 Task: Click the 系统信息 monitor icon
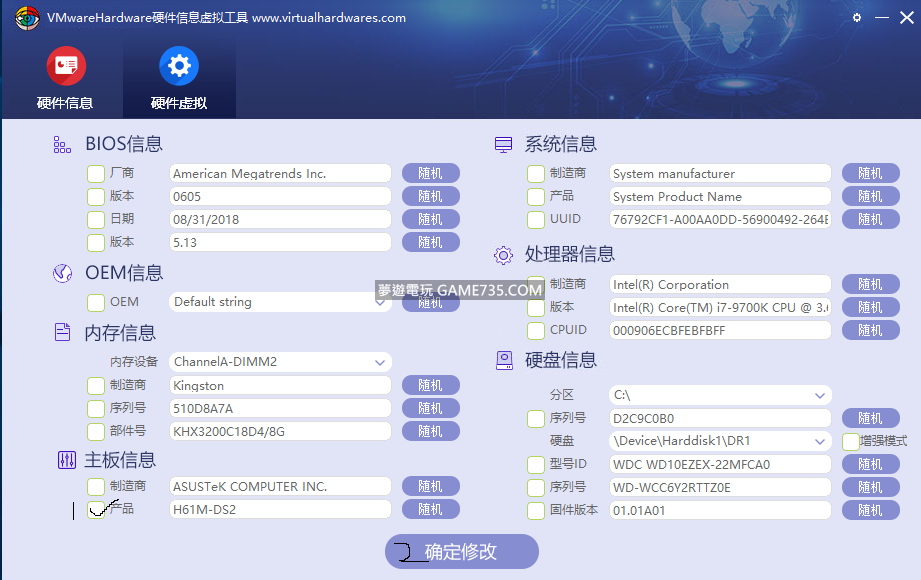[503, 145]
